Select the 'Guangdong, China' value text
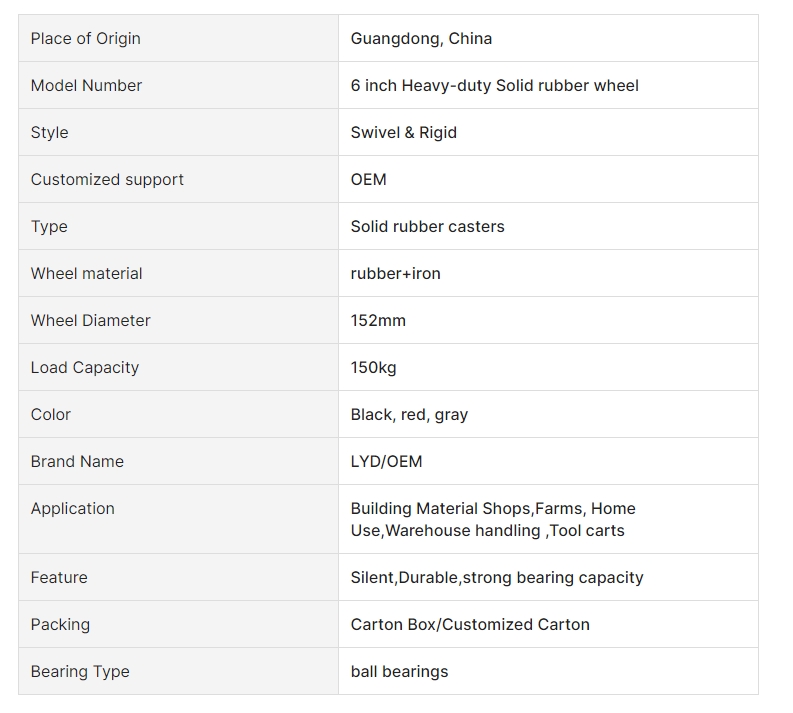Viewport: 793px width, 713px height. coord(421,38)
